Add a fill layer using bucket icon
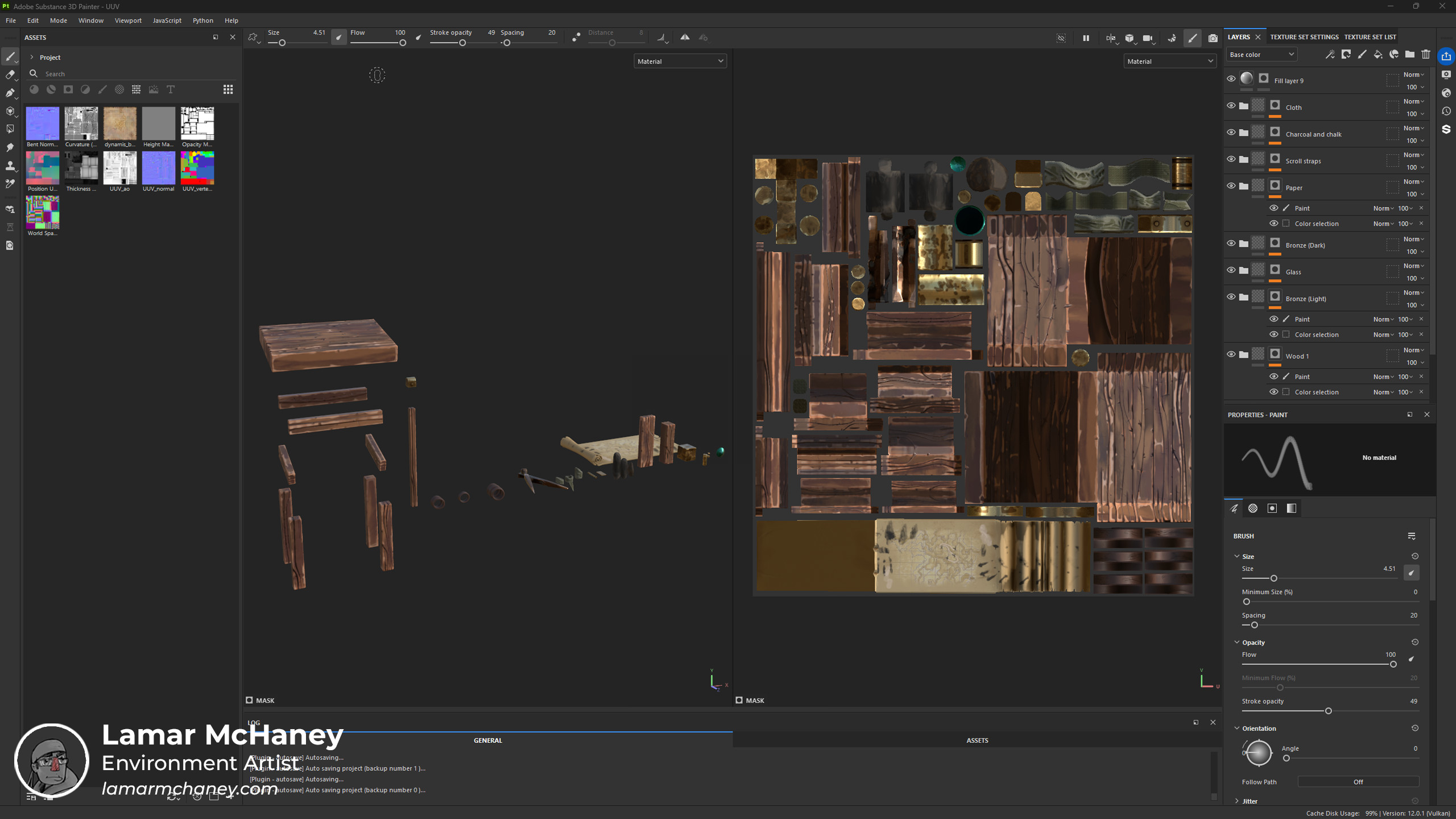This screenshot has width=1456, height=819. pos(1378,55)
